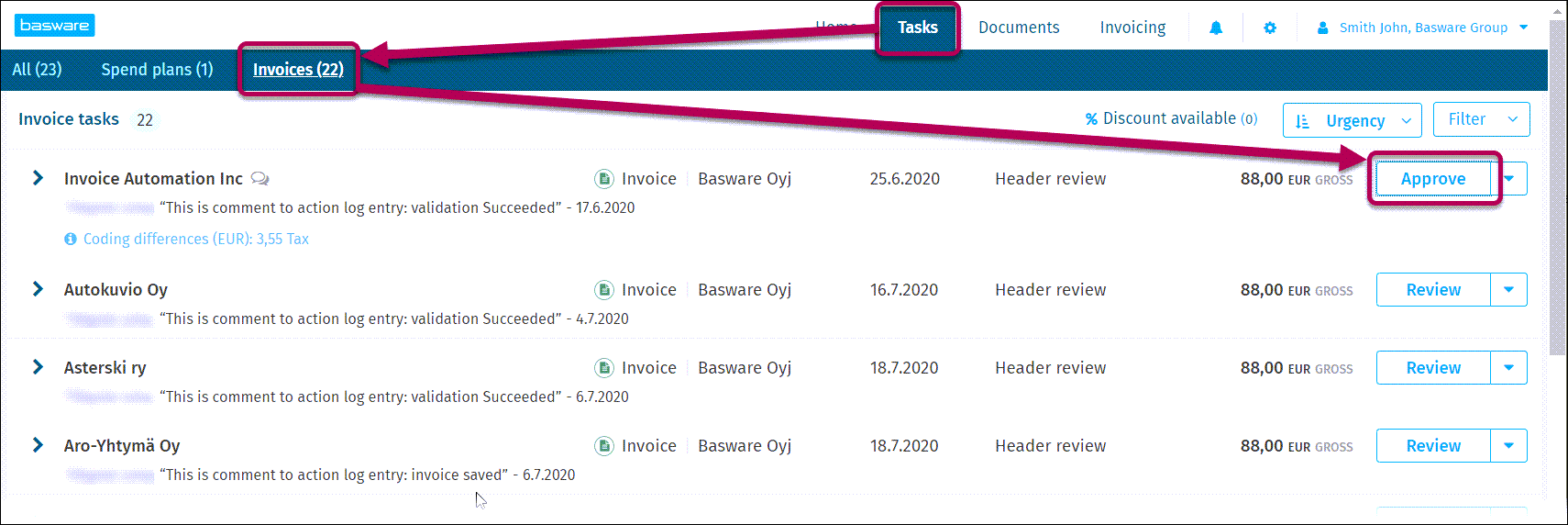Image resolution: width=1568 pixels, height=525 pixels.
Task: Click invoice document icon in Aro-Yhtymä Oy row
Action: [604, 446]
